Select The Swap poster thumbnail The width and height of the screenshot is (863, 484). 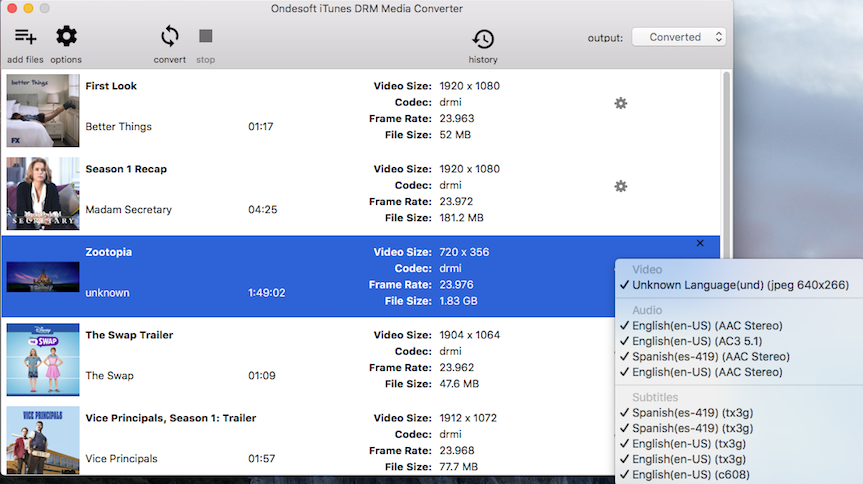click(43, 360)
